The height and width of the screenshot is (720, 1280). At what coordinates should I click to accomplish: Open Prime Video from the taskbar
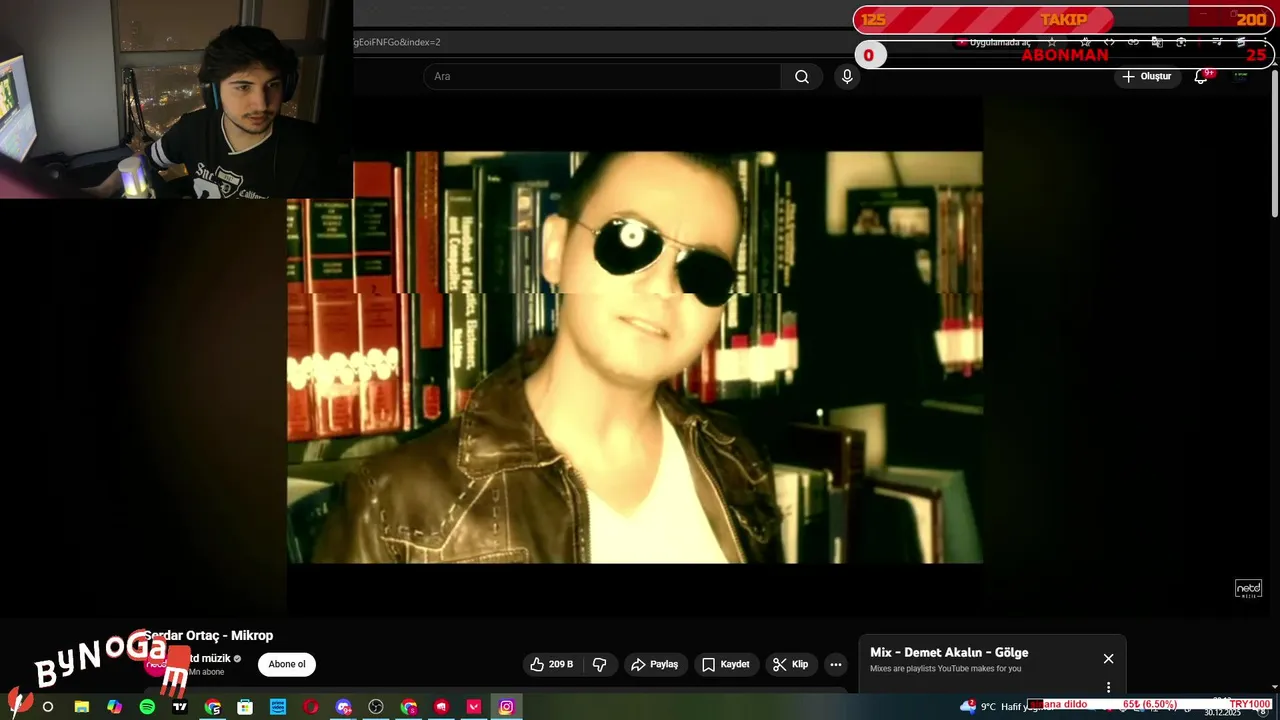278,707
